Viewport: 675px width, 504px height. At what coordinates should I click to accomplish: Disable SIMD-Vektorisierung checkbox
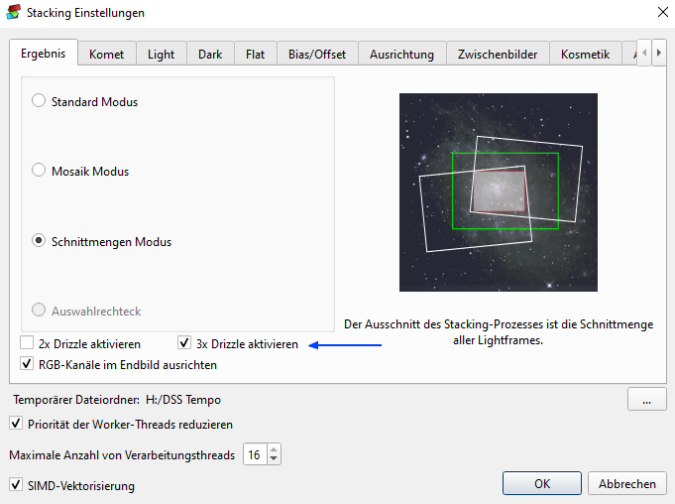(15, 486)
